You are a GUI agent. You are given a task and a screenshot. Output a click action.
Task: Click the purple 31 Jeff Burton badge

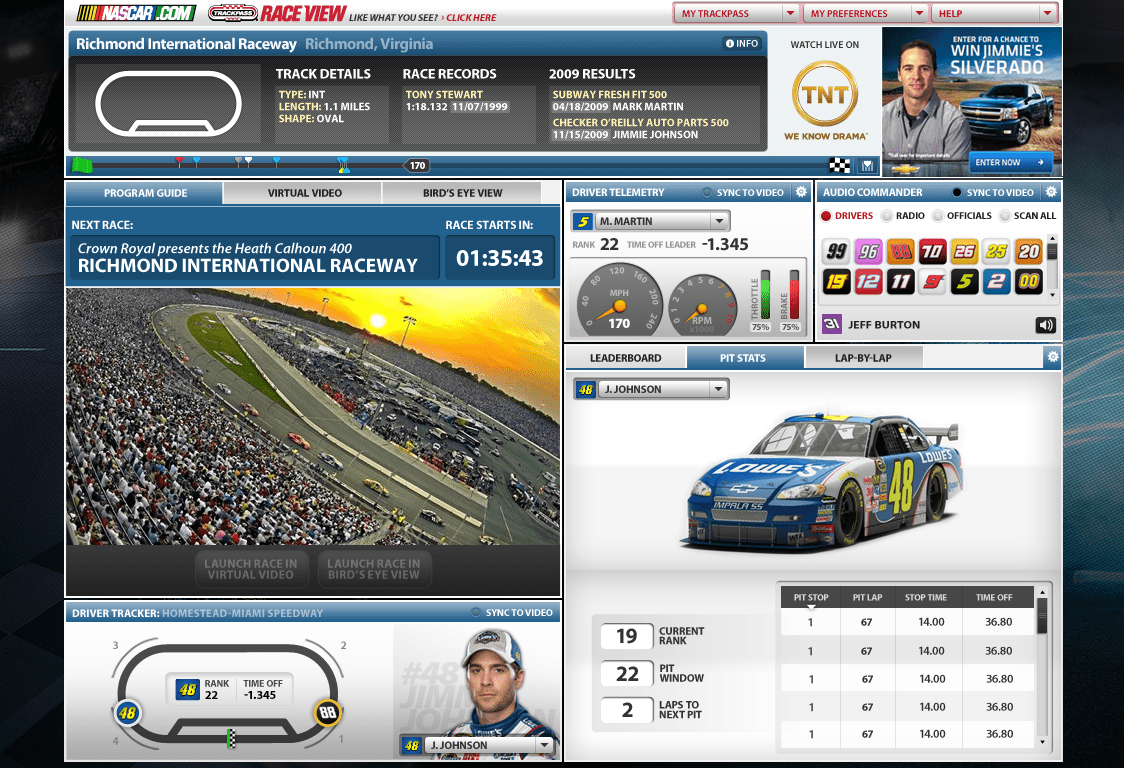coord(832,324)
